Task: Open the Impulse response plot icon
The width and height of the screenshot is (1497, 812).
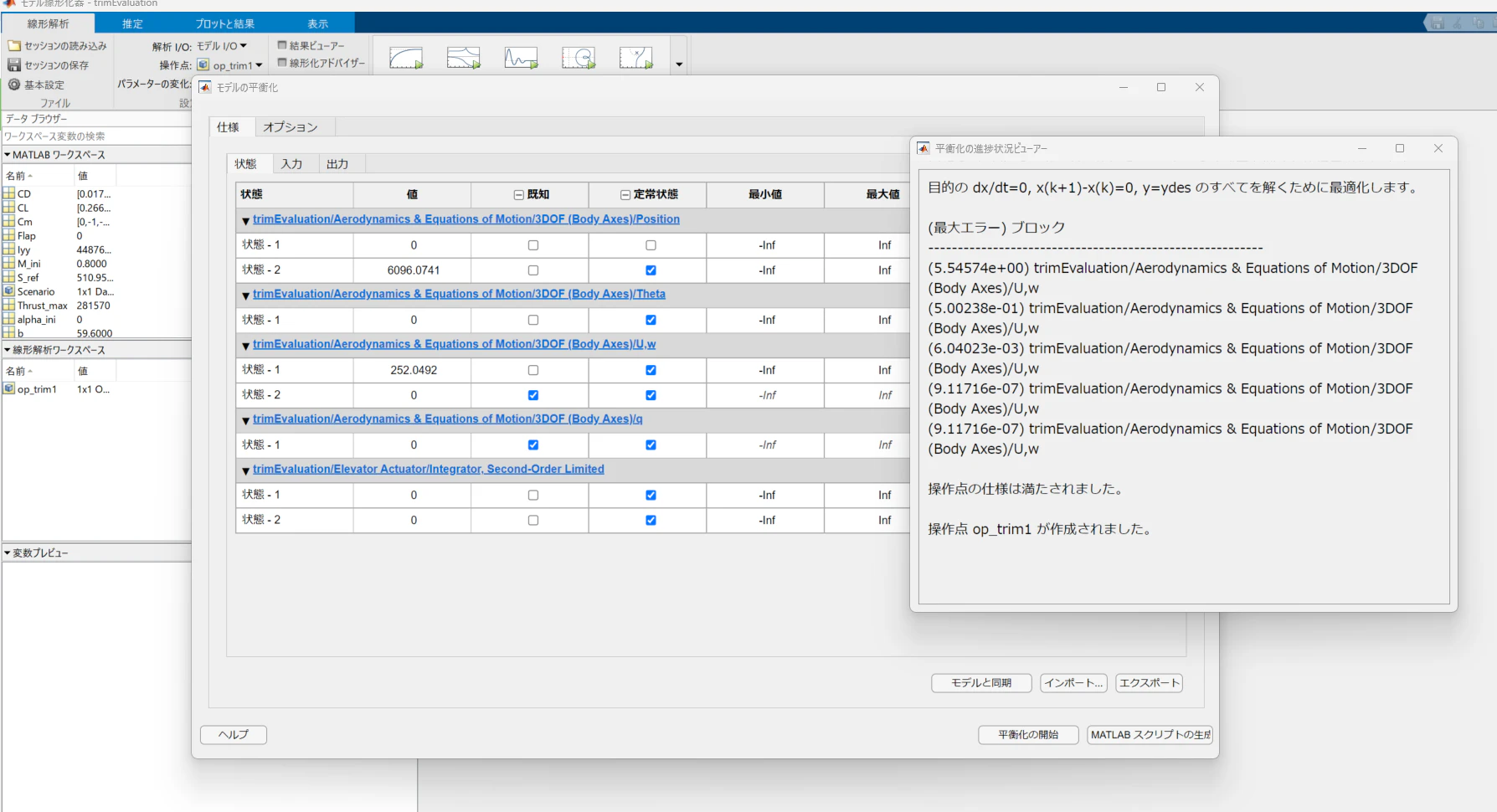Action: pyautogui.click(x=522, y=57)
